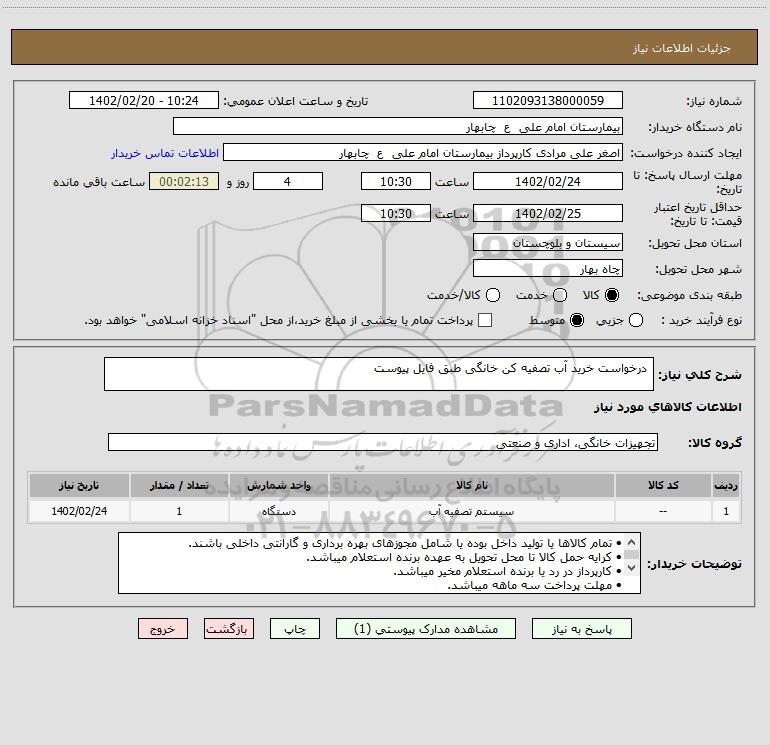Click the need number field 1102093138000059
The width and height of the screenshot is (770, 745).
(548, 101)
